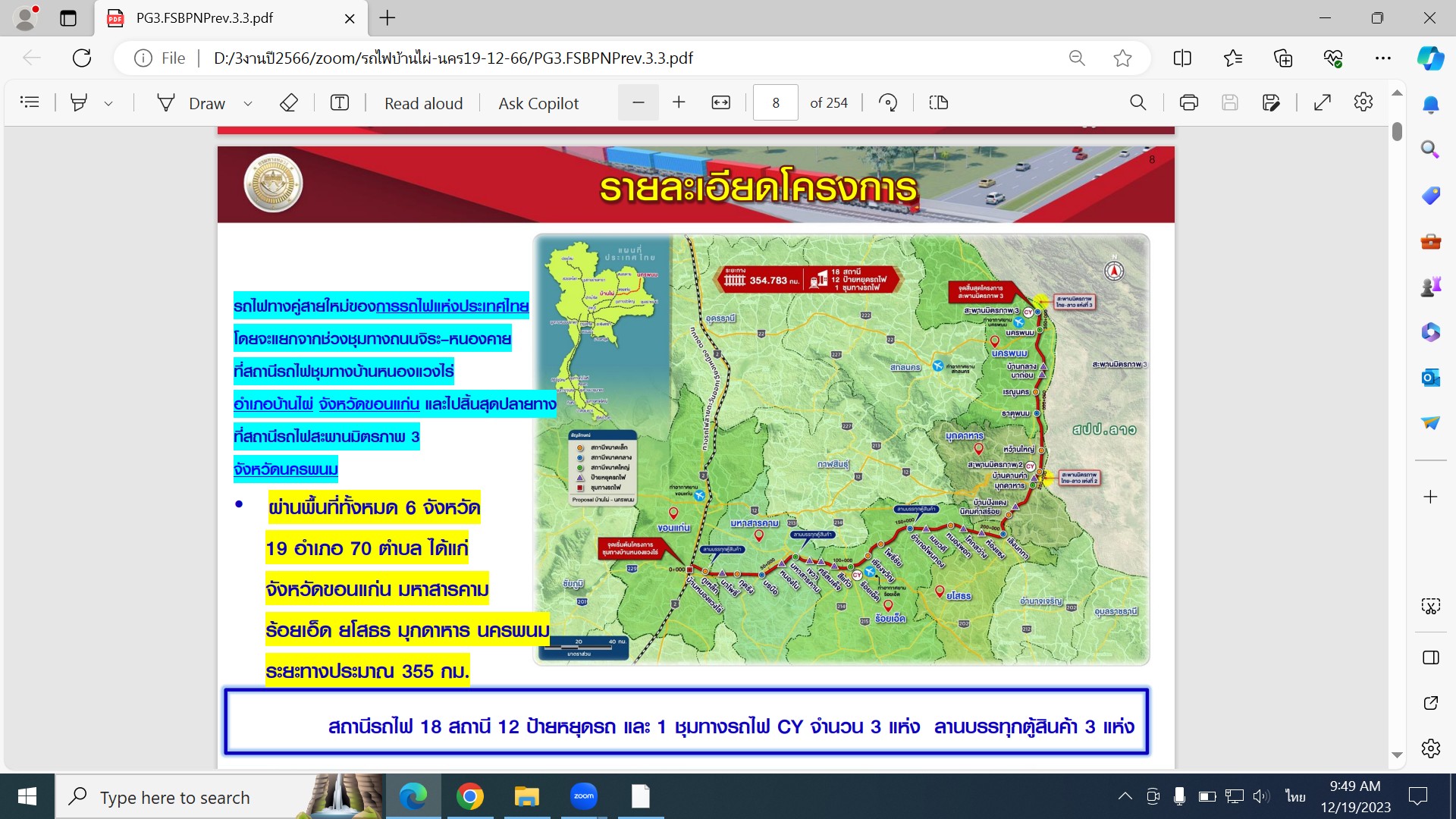1456x819 pixels.
Task: Click the Rotate page icon
Action: coord(888,103)
